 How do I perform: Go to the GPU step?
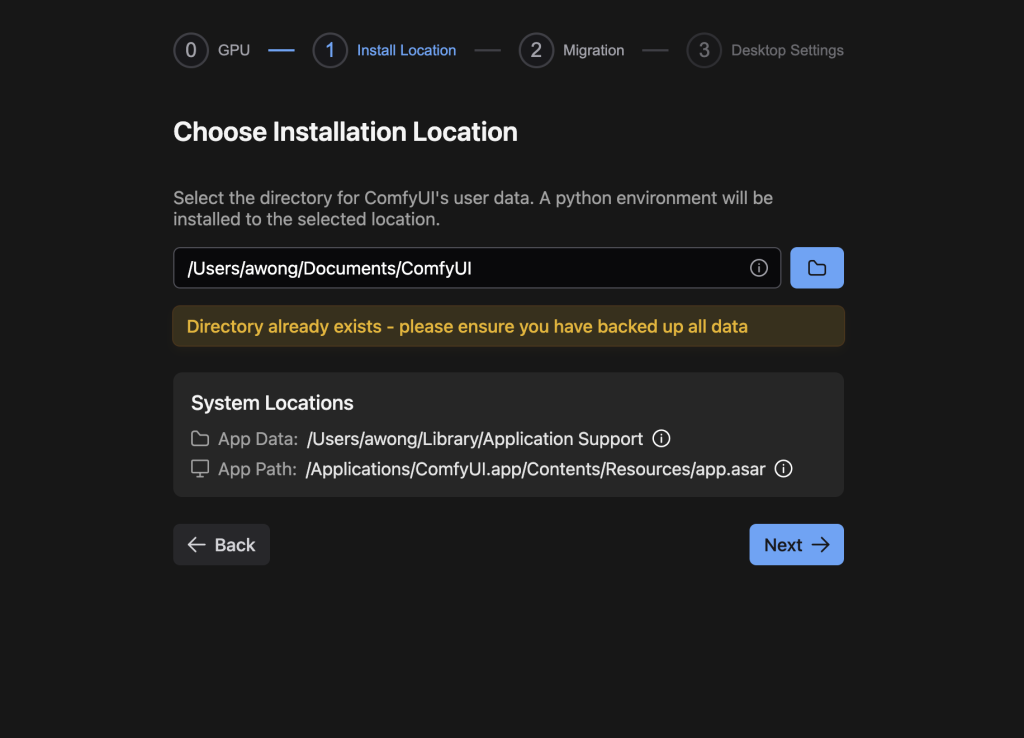[x=212, y=50]
